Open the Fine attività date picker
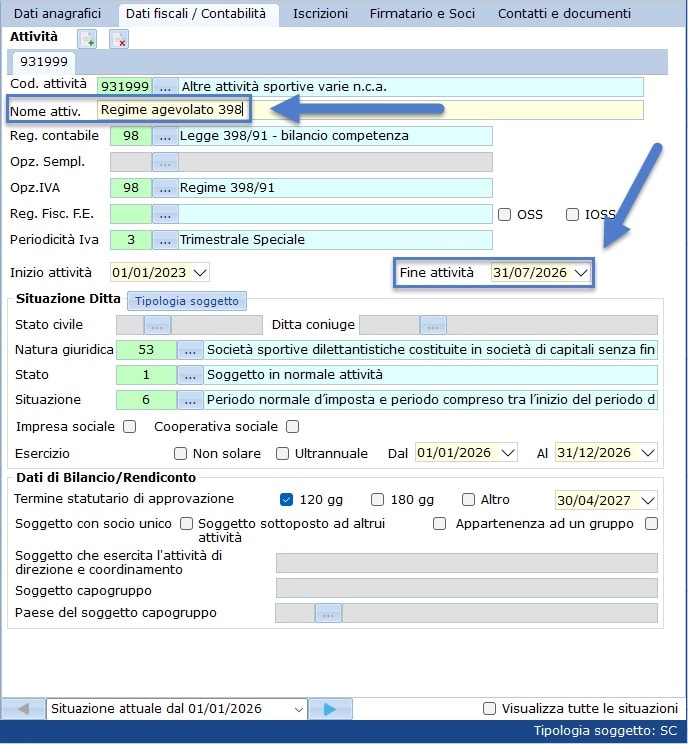This screenshot has width=688, height=744. click(581, 273)
